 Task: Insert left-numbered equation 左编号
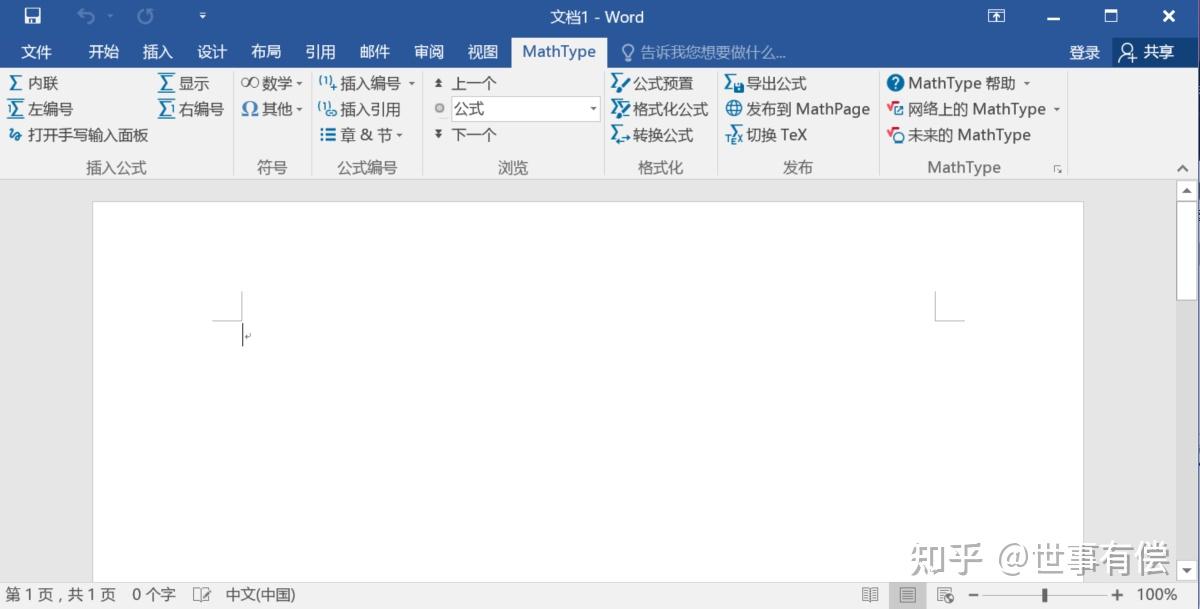[x=40, y=109]
